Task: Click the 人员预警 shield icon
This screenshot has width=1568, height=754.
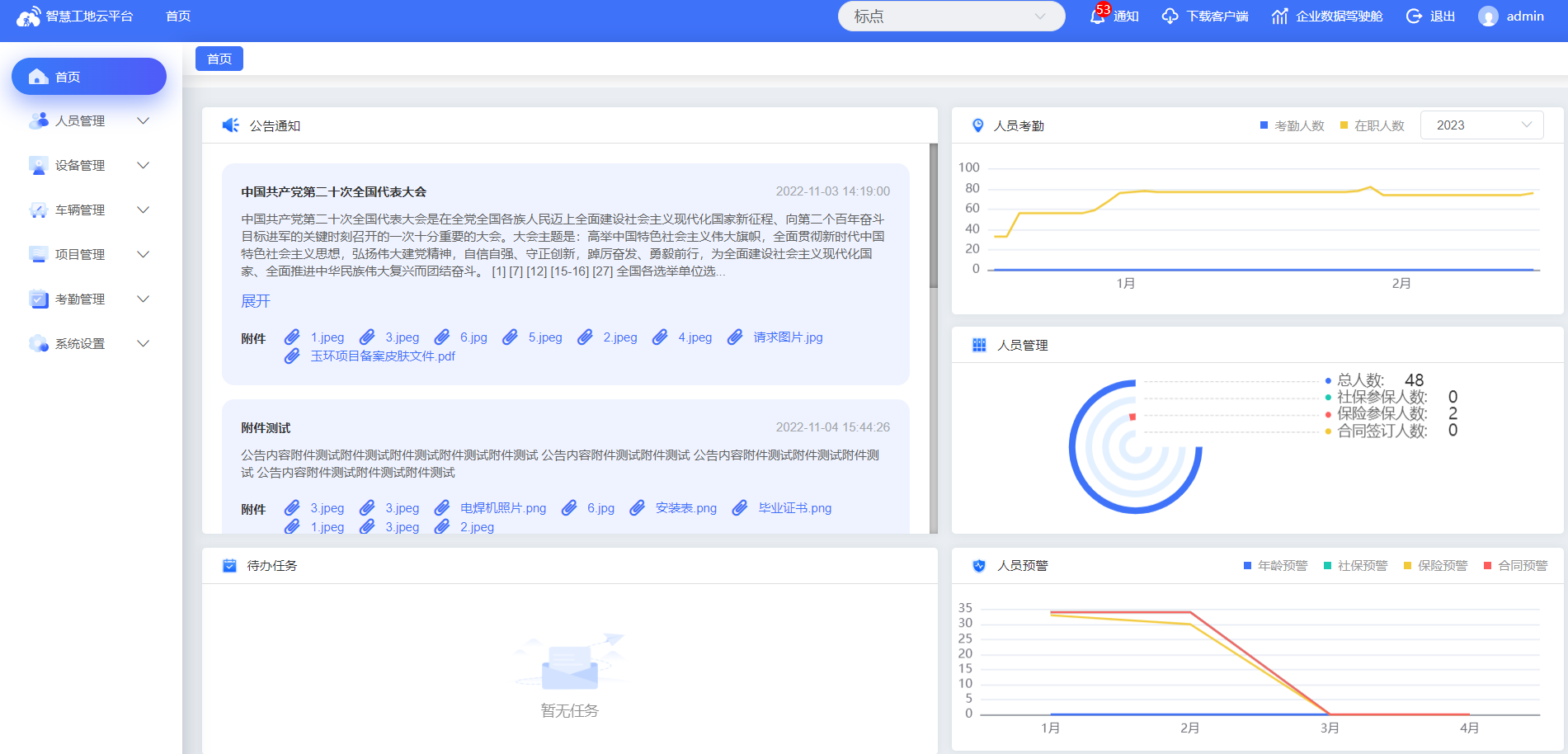Action: click(979, 565)
